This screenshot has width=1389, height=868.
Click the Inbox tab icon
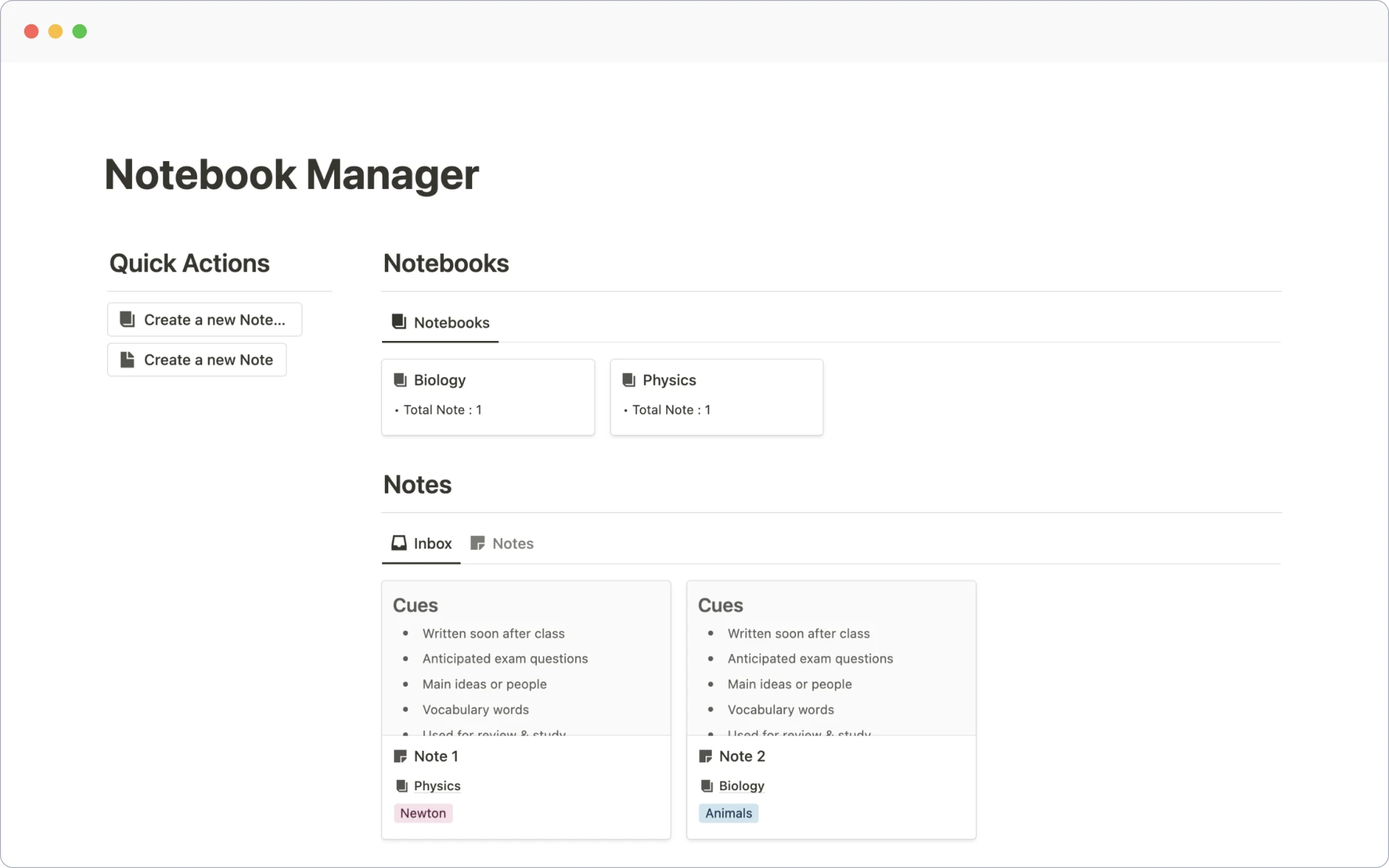point(399,542)
